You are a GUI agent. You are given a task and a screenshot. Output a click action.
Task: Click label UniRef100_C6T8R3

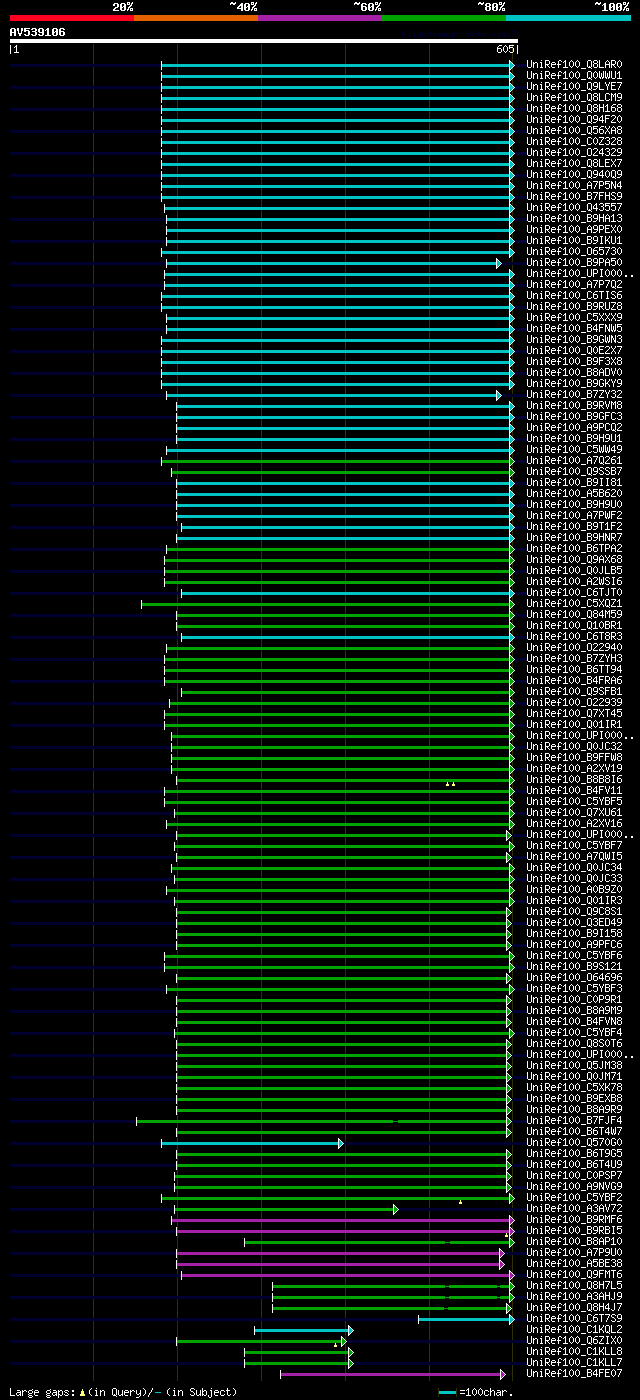574,637
